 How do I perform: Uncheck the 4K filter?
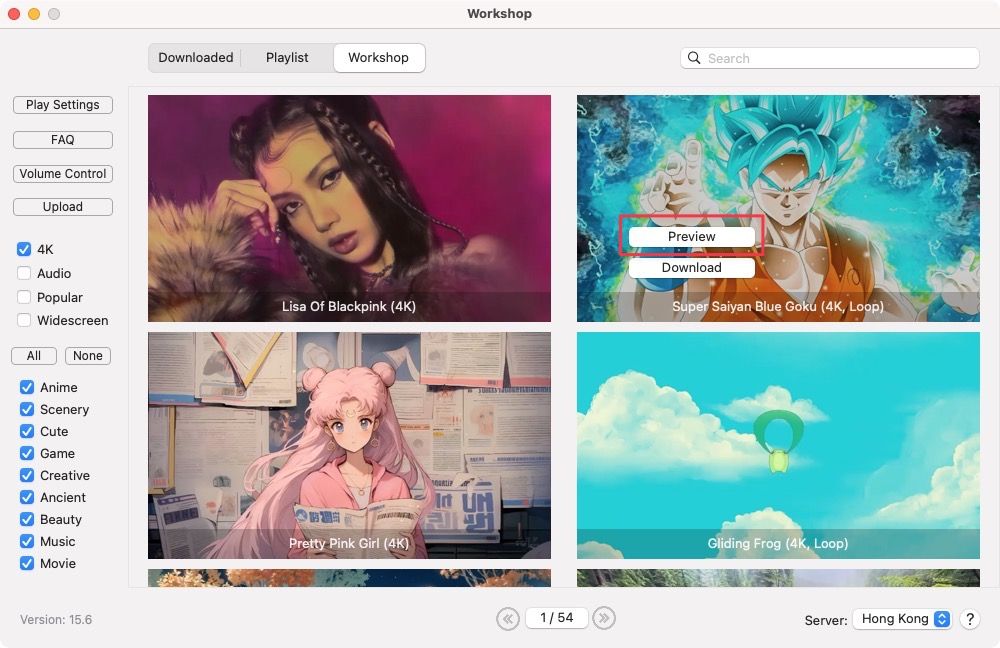[x=25, y=249]
